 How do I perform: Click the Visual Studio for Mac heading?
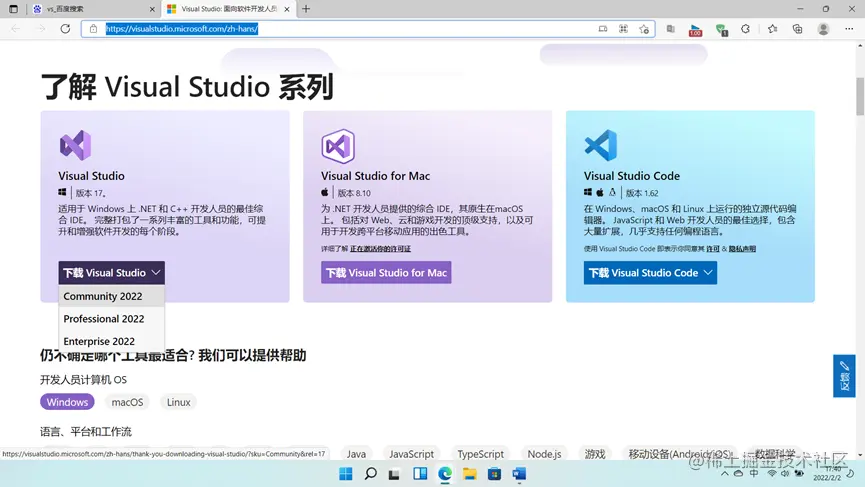click(375, 176)
